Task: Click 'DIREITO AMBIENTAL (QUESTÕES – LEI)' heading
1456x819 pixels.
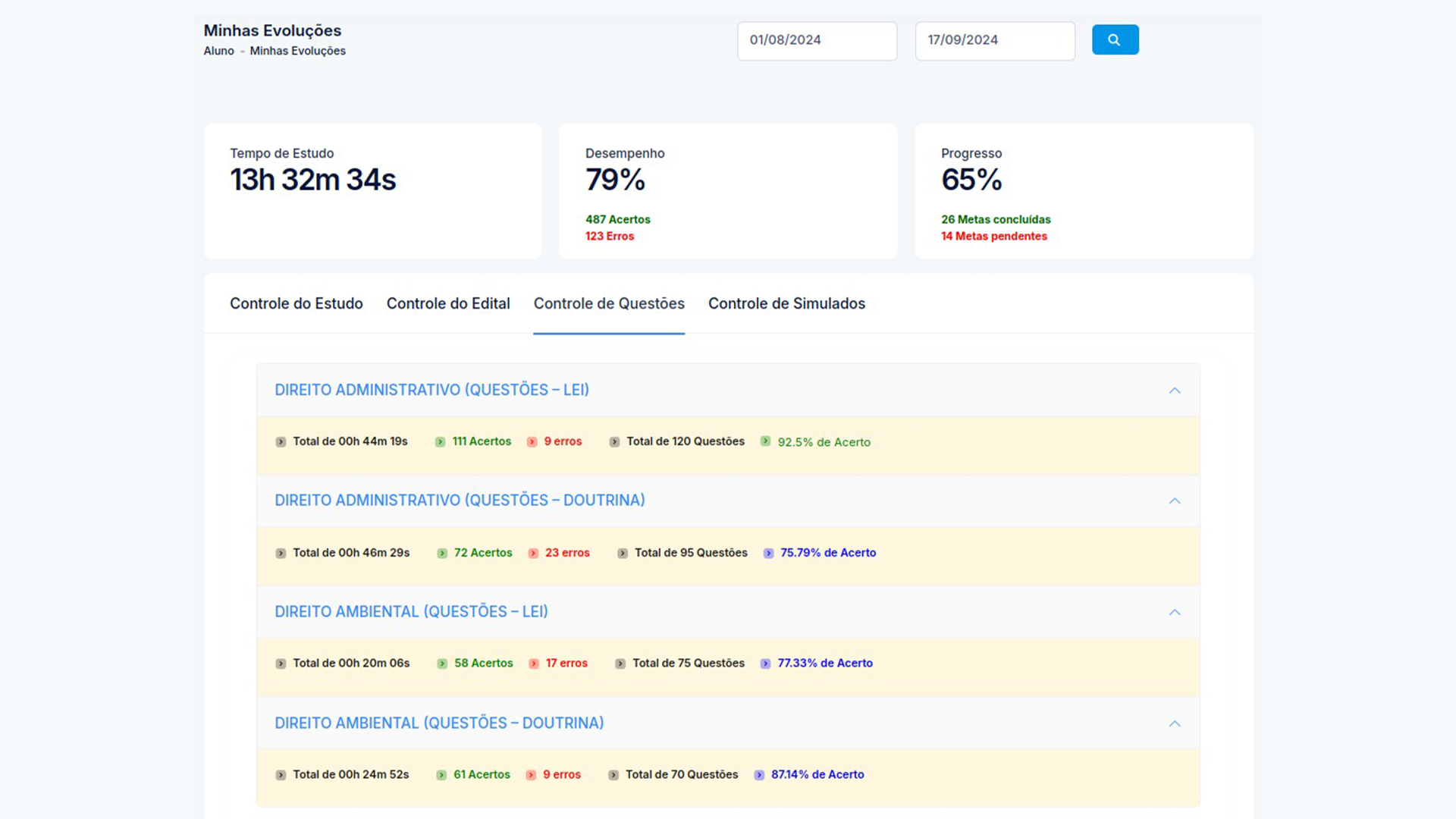Action: pyautogui.click(x=411, y=612)
